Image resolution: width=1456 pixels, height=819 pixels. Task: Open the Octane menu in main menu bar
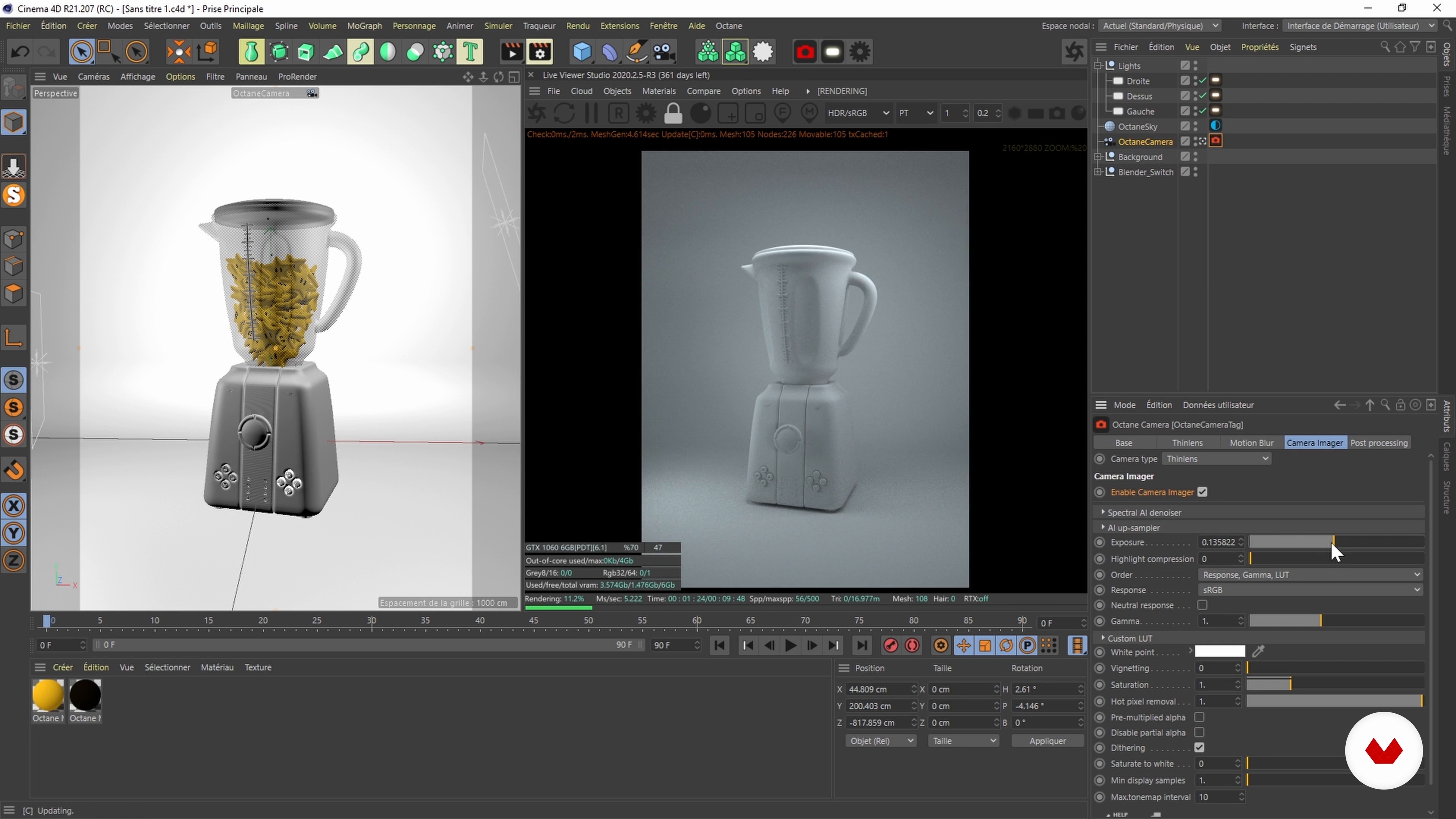728,26
